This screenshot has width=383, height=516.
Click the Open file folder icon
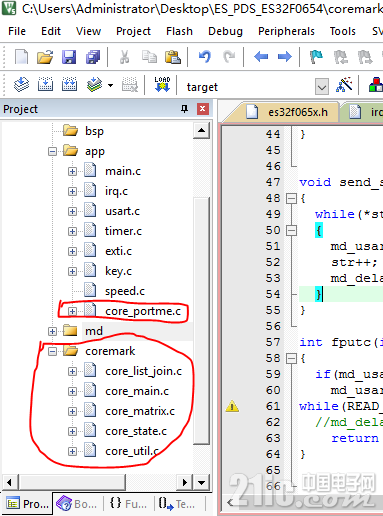tap(45, 57)
